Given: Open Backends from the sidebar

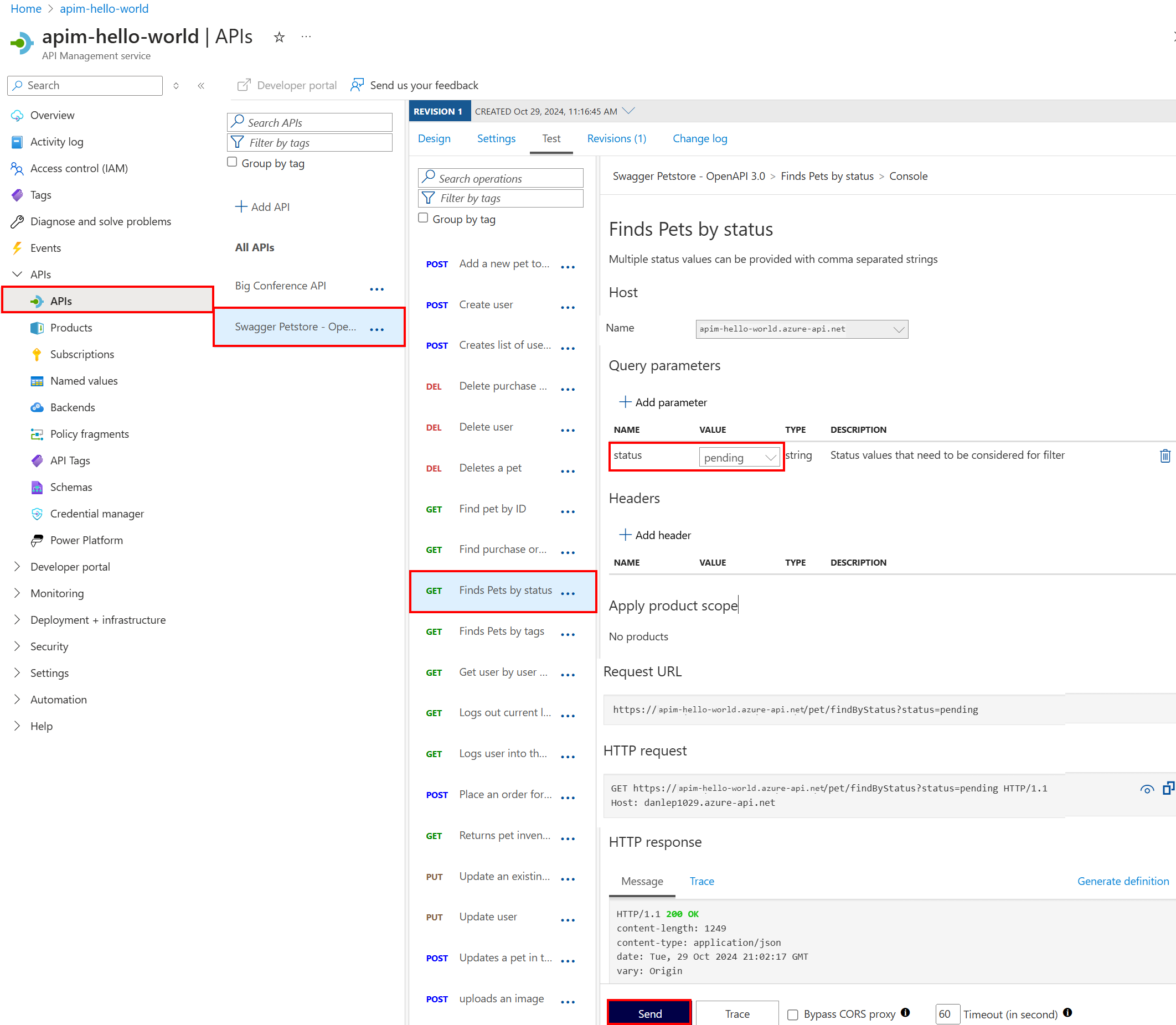Looking at the screenshot, I should tap(72, 407).
